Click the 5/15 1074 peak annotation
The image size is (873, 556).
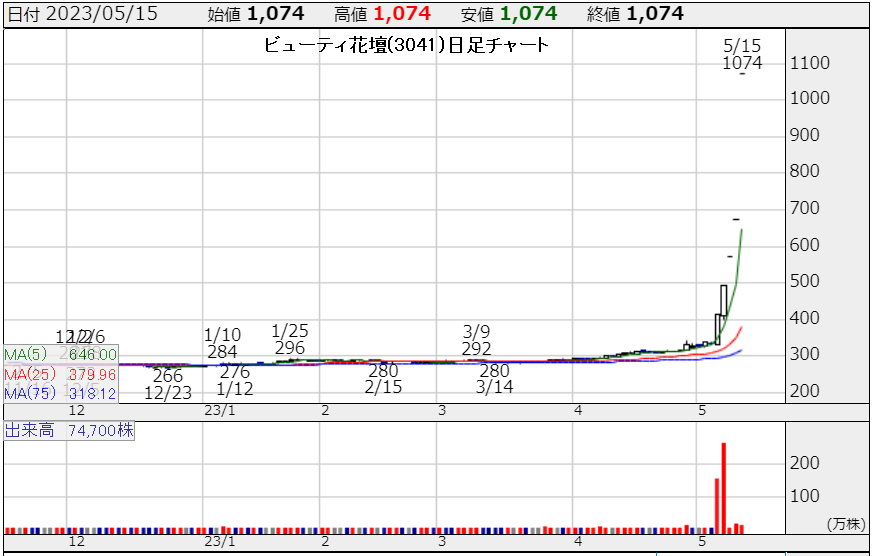pyautogui.click(x=742, y=54)
